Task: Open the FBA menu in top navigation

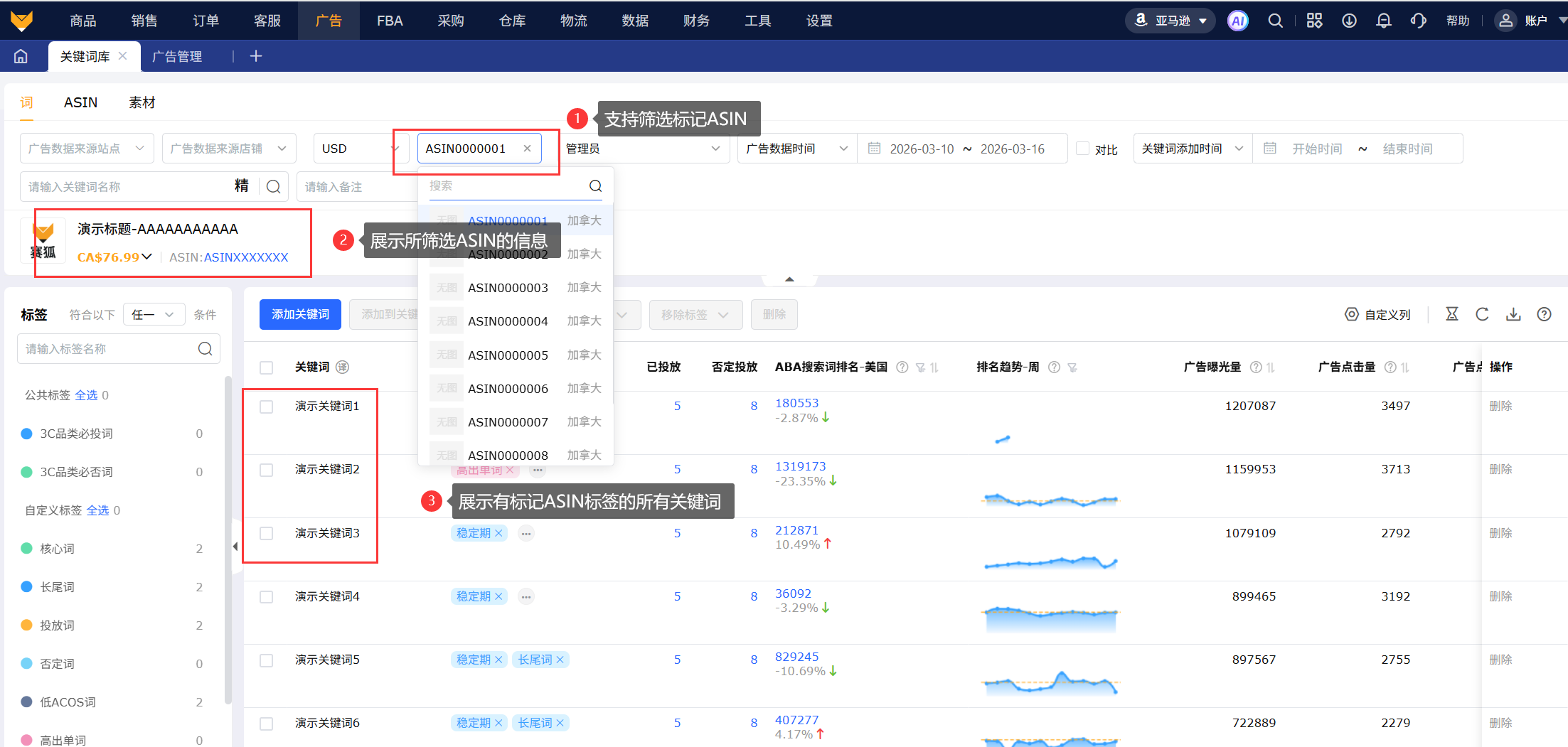Action: pyautogui.click(x=390, y=21)
